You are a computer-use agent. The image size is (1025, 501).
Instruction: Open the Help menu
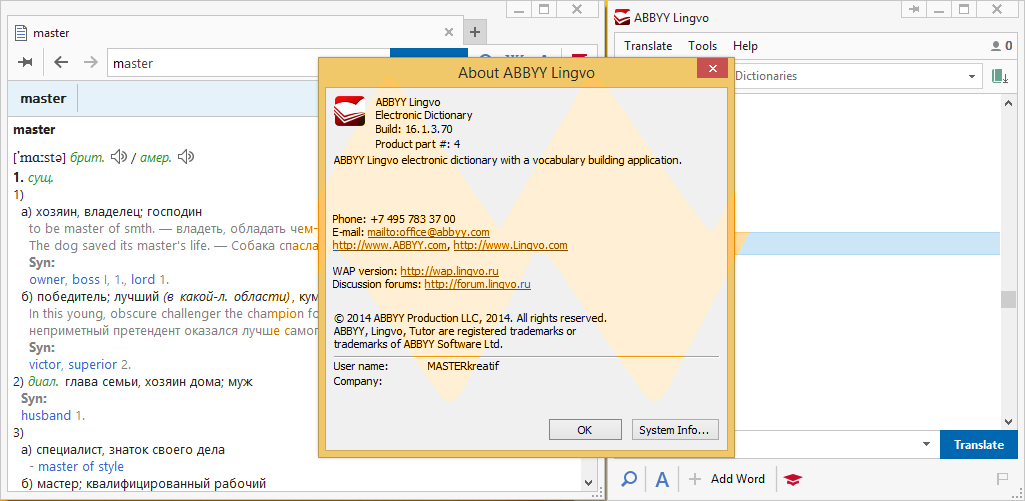[x=745, y=46]
